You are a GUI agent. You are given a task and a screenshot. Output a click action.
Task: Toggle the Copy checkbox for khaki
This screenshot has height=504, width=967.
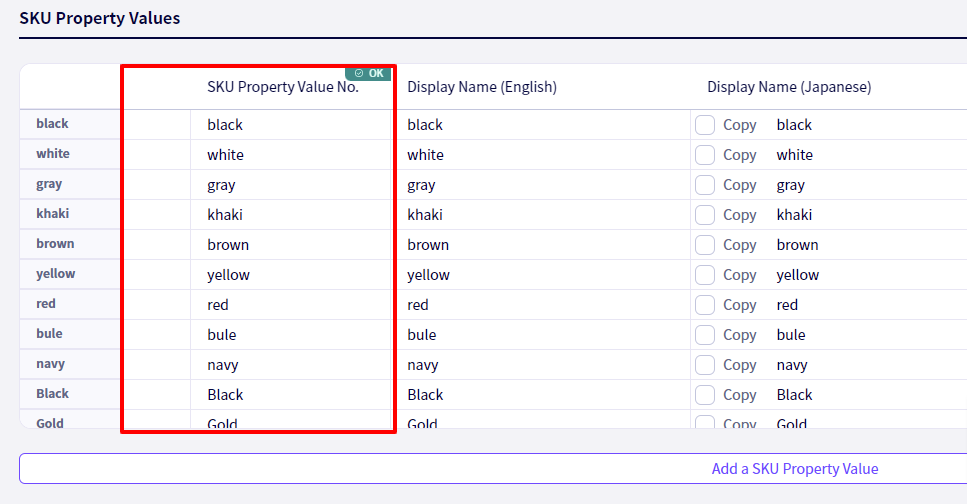click(x=705, y=215)
